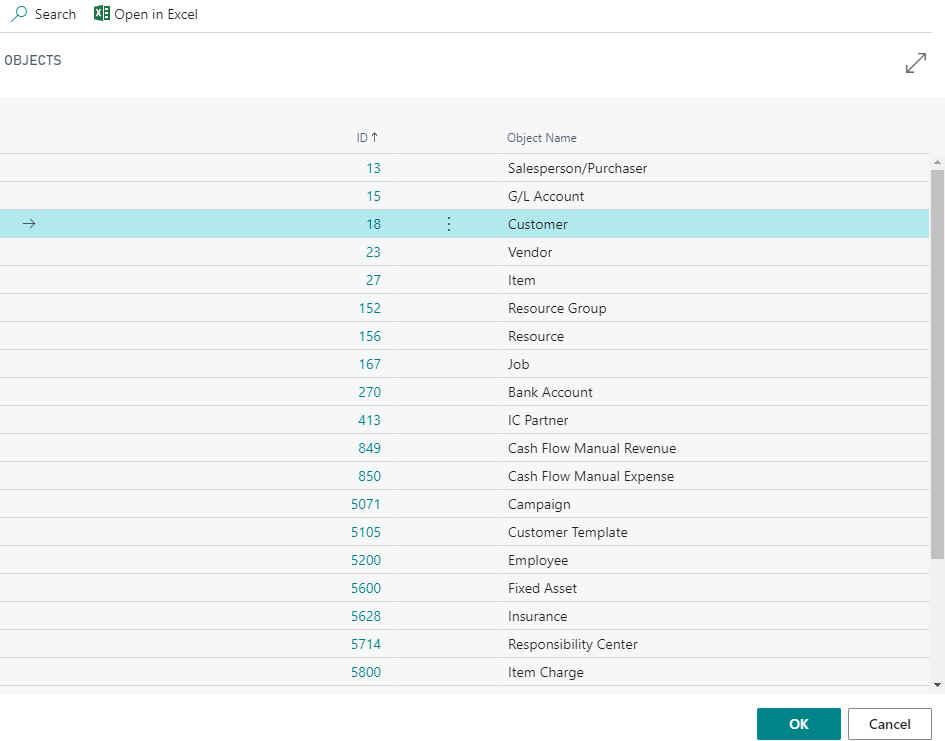Choose the Responsibility Center object

572,644
